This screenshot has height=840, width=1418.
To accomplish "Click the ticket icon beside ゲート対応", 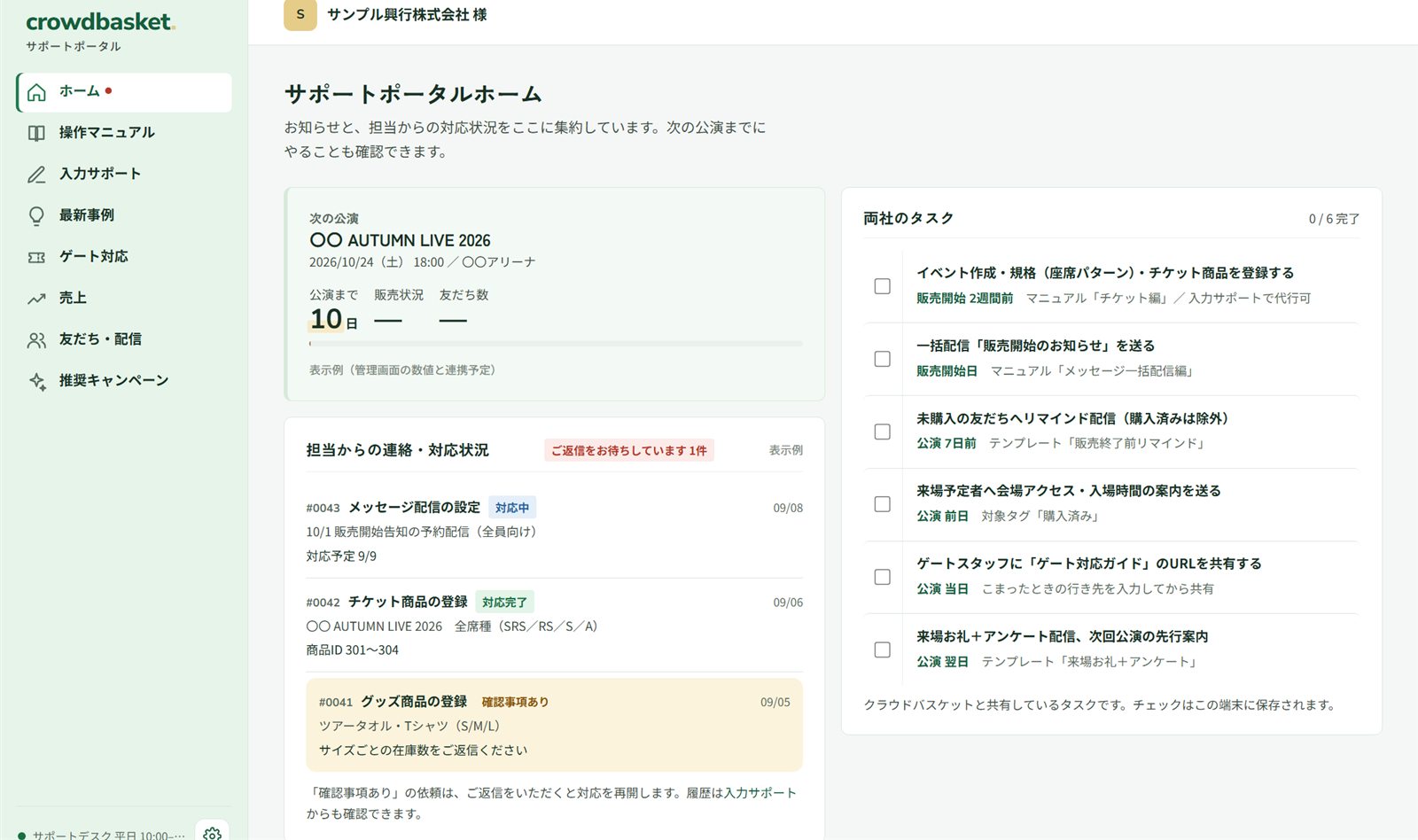I will pyautogui.click(x=36, y=257).
